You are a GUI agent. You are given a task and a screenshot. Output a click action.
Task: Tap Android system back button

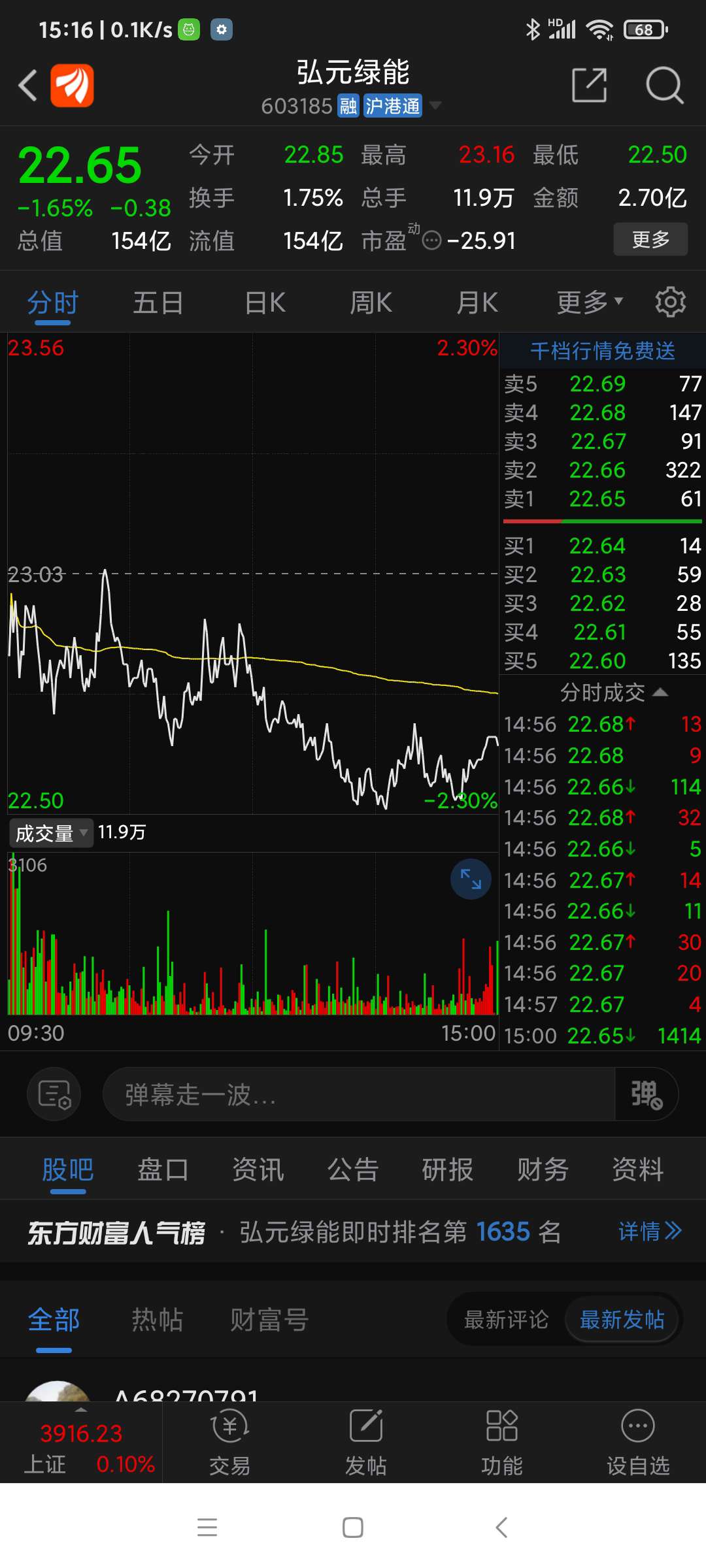501,1527
